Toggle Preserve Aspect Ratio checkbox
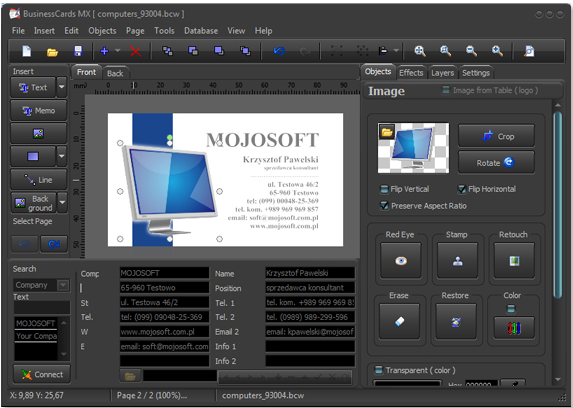Viewport: 573px width, 408px height. tap(384, 205)
